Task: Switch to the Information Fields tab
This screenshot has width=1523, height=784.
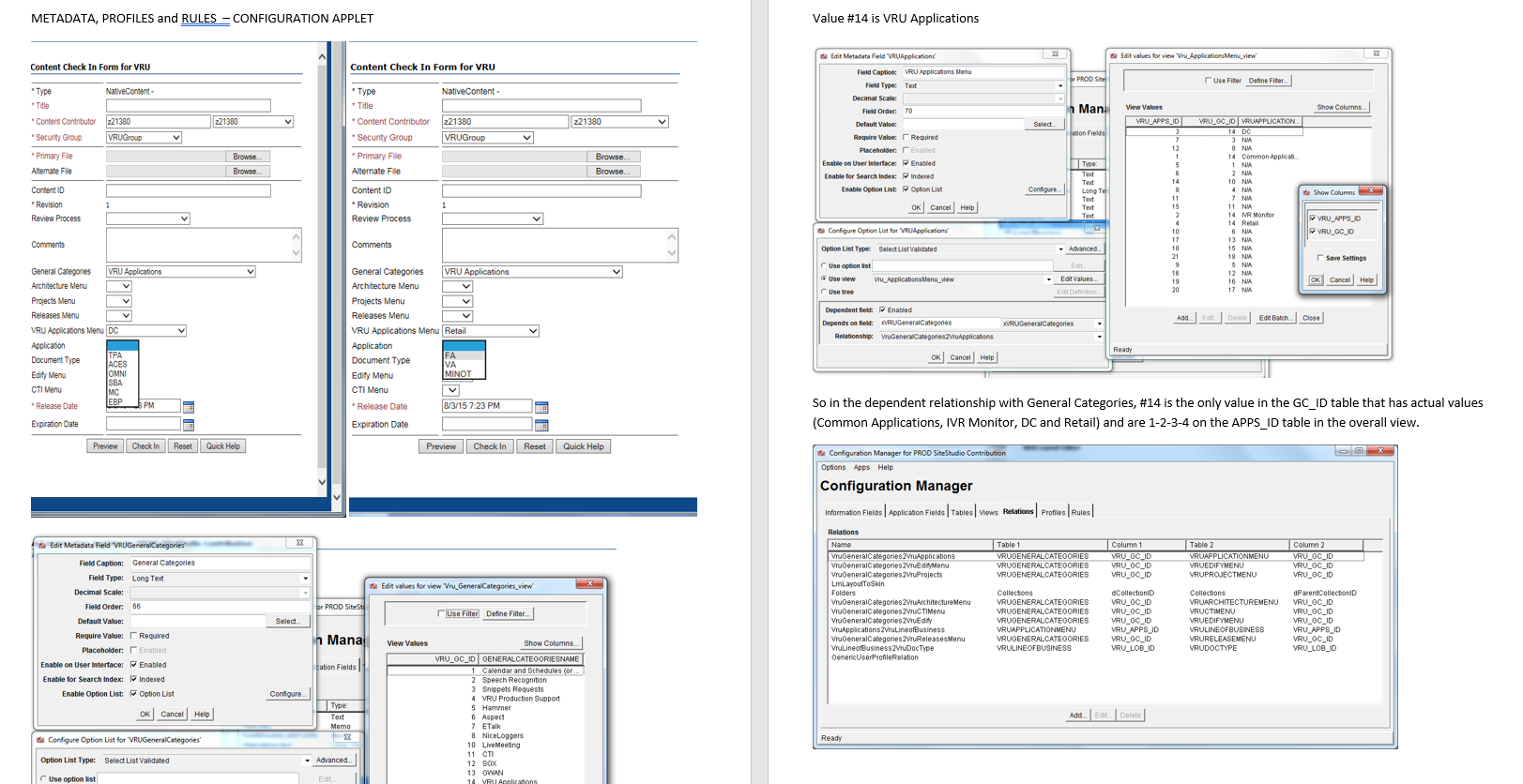Action: pyautogui.click(x=853, y=513)
